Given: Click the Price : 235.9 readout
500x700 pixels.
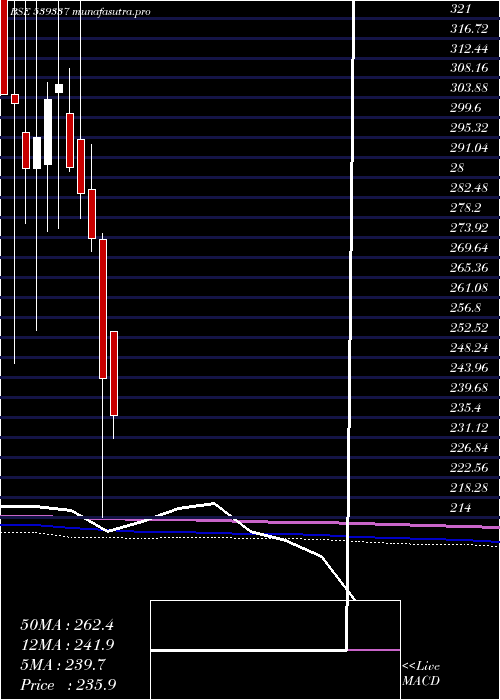Looking at the screenshot, I should point(69,685).
